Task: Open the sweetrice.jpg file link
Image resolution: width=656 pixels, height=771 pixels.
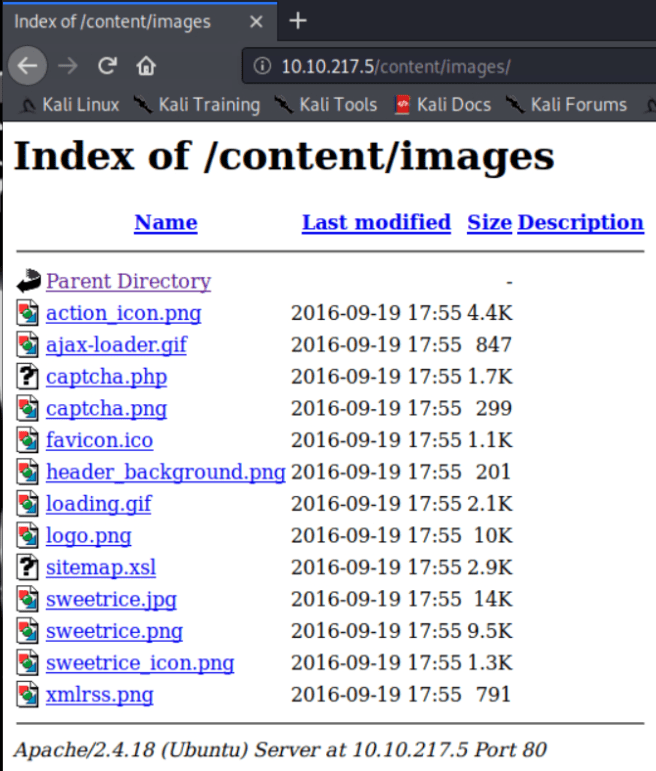Action: (111, 600)
